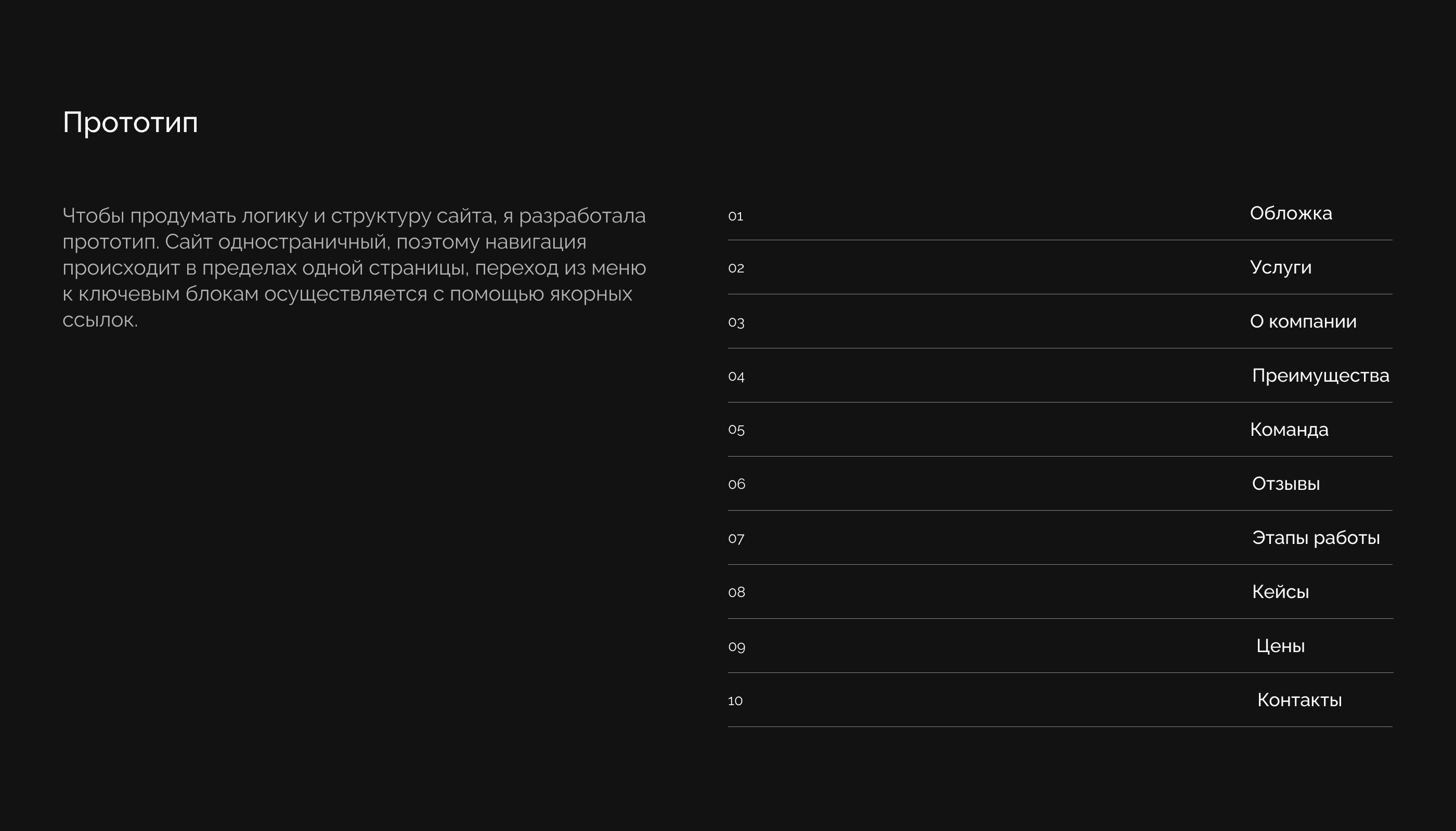
Task: Choose Преимущества in the list
Action: click(1320, 375)
